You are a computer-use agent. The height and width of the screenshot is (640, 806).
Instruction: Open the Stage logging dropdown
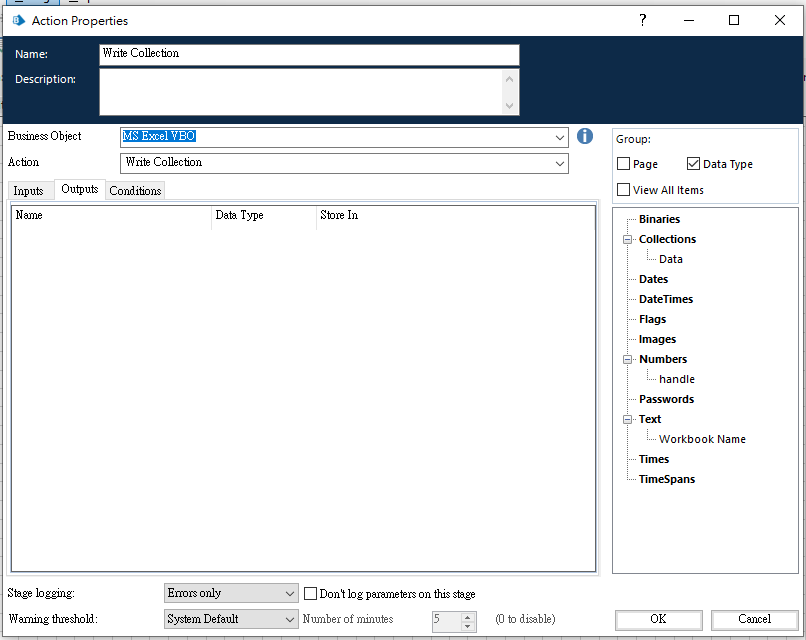pyautogui.click(x=290, y=593)
